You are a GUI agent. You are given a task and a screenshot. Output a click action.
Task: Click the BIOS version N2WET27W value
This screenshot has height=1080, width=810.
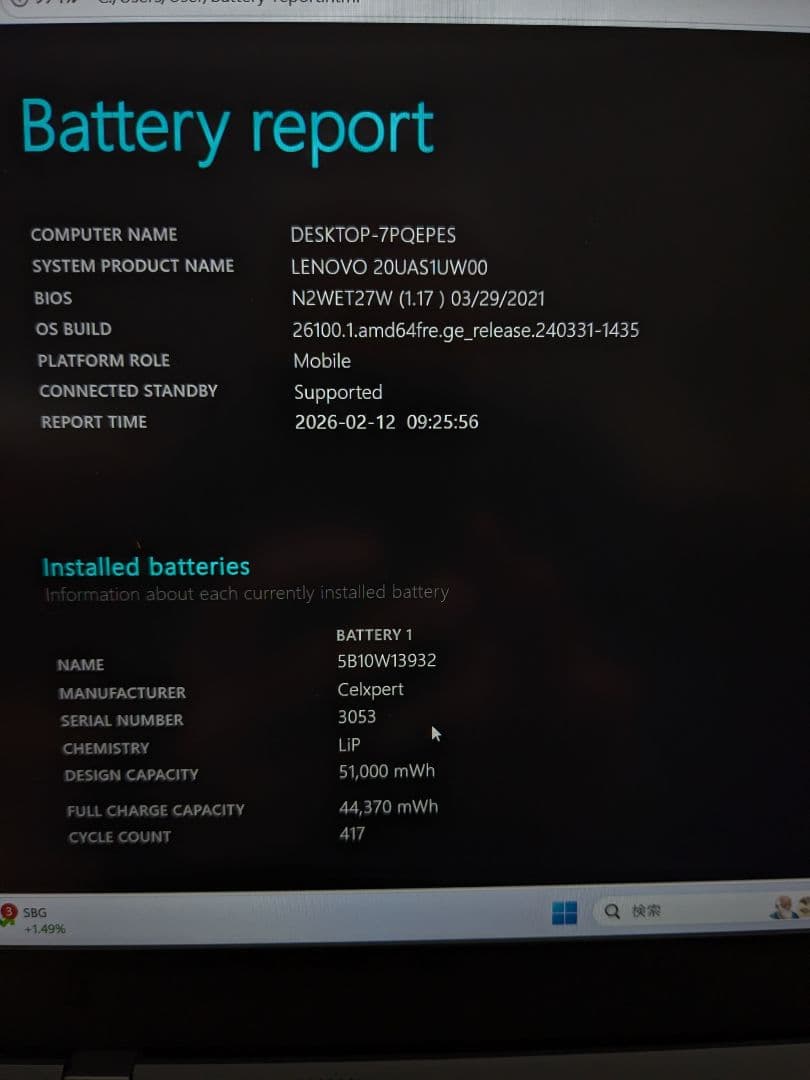(x=418, y=298)
